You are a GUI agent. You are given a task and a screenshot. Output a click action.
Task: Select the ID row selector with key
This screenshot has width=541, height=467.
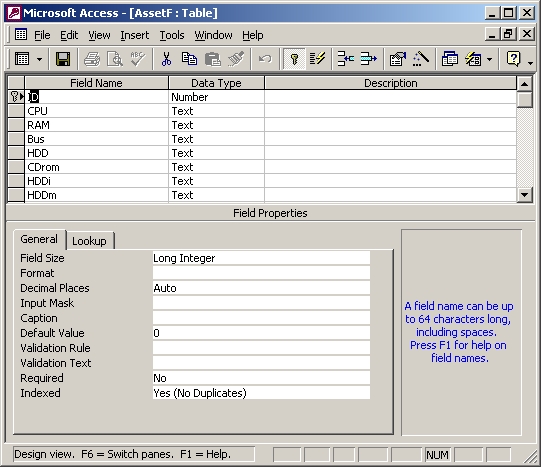coord(16,97)
